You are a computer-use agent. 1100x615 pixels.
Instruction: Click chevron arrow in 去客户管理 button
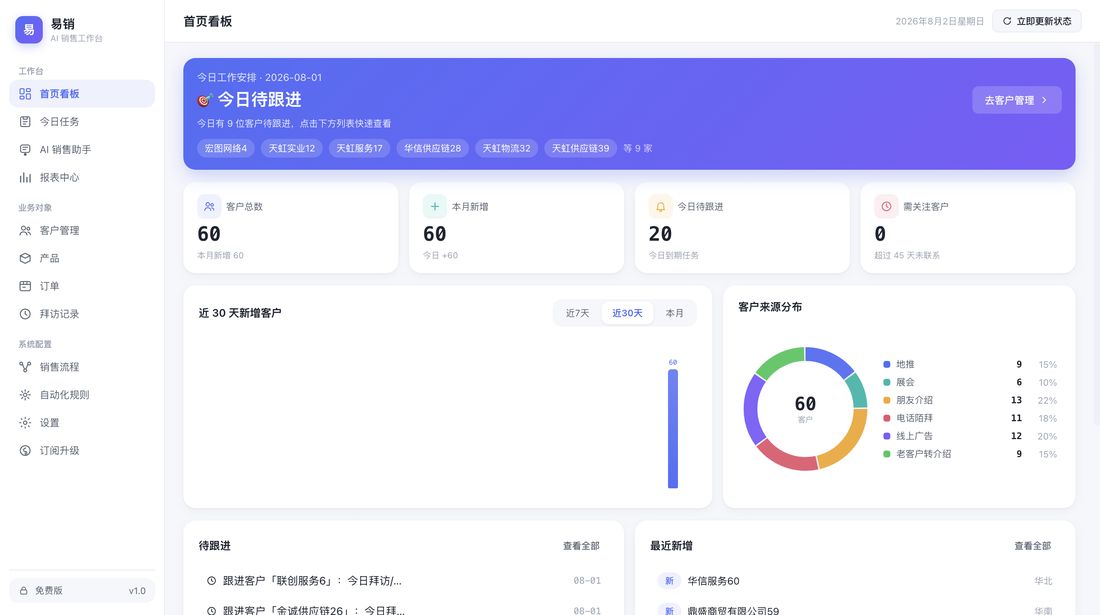(x=1044, y=100)
